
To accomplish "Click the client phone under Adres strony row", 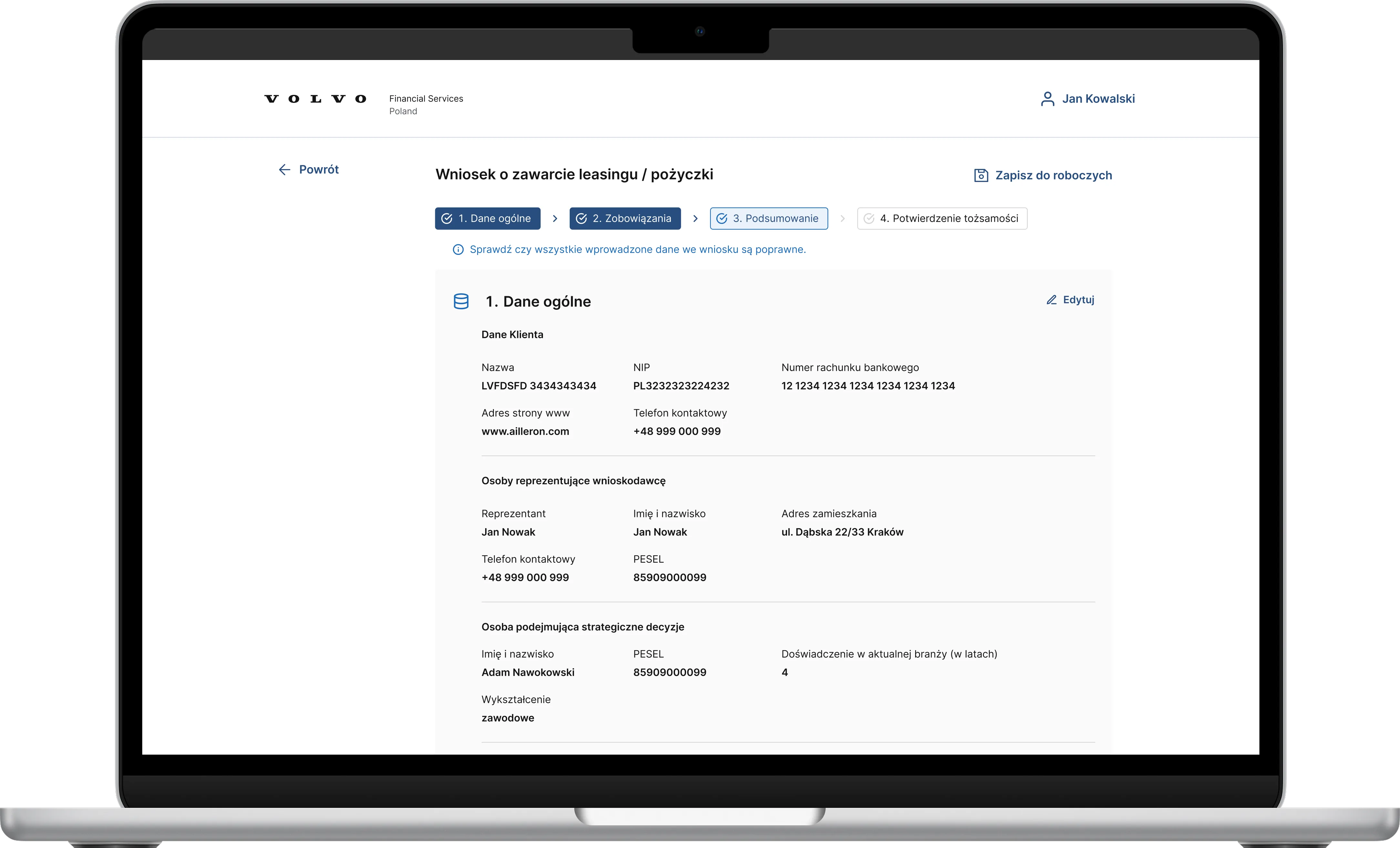I will tap(677, 431).
